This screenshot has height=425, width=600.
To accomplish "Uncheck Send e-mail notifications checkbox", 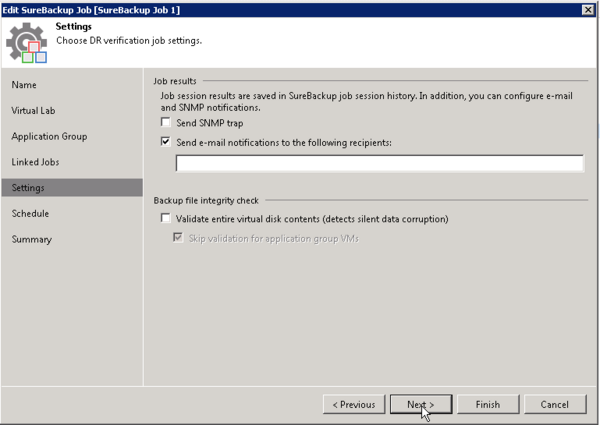I will [166, 142].
